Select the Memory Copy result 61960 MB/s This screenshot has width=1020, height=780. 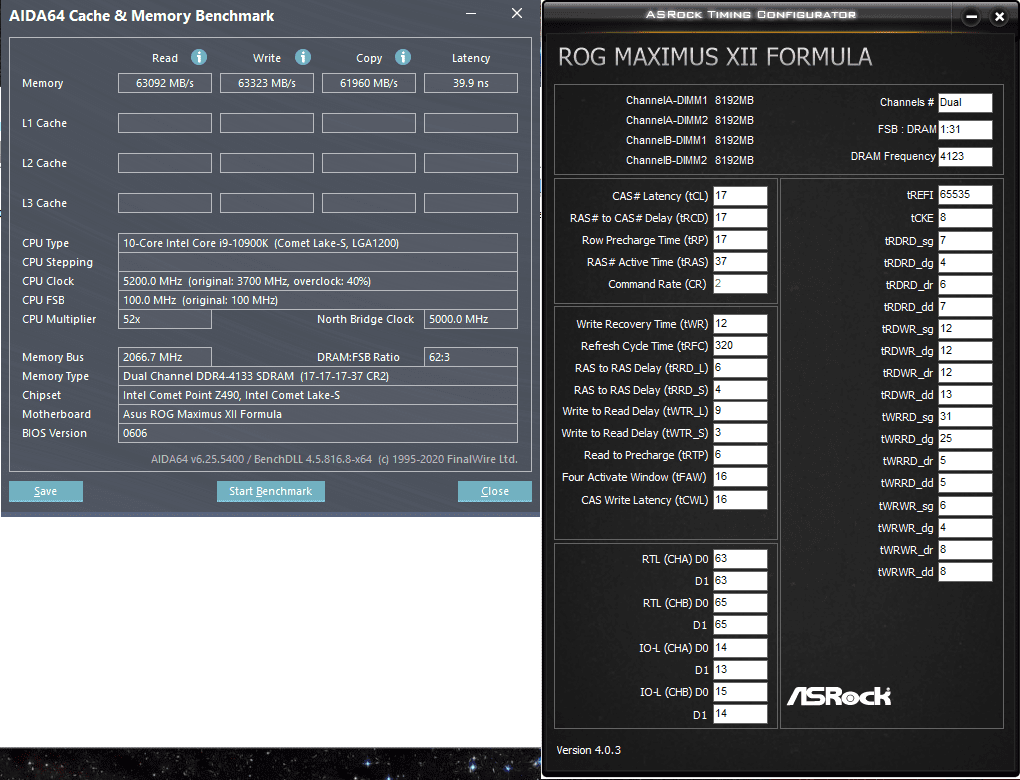pos(369,83)
